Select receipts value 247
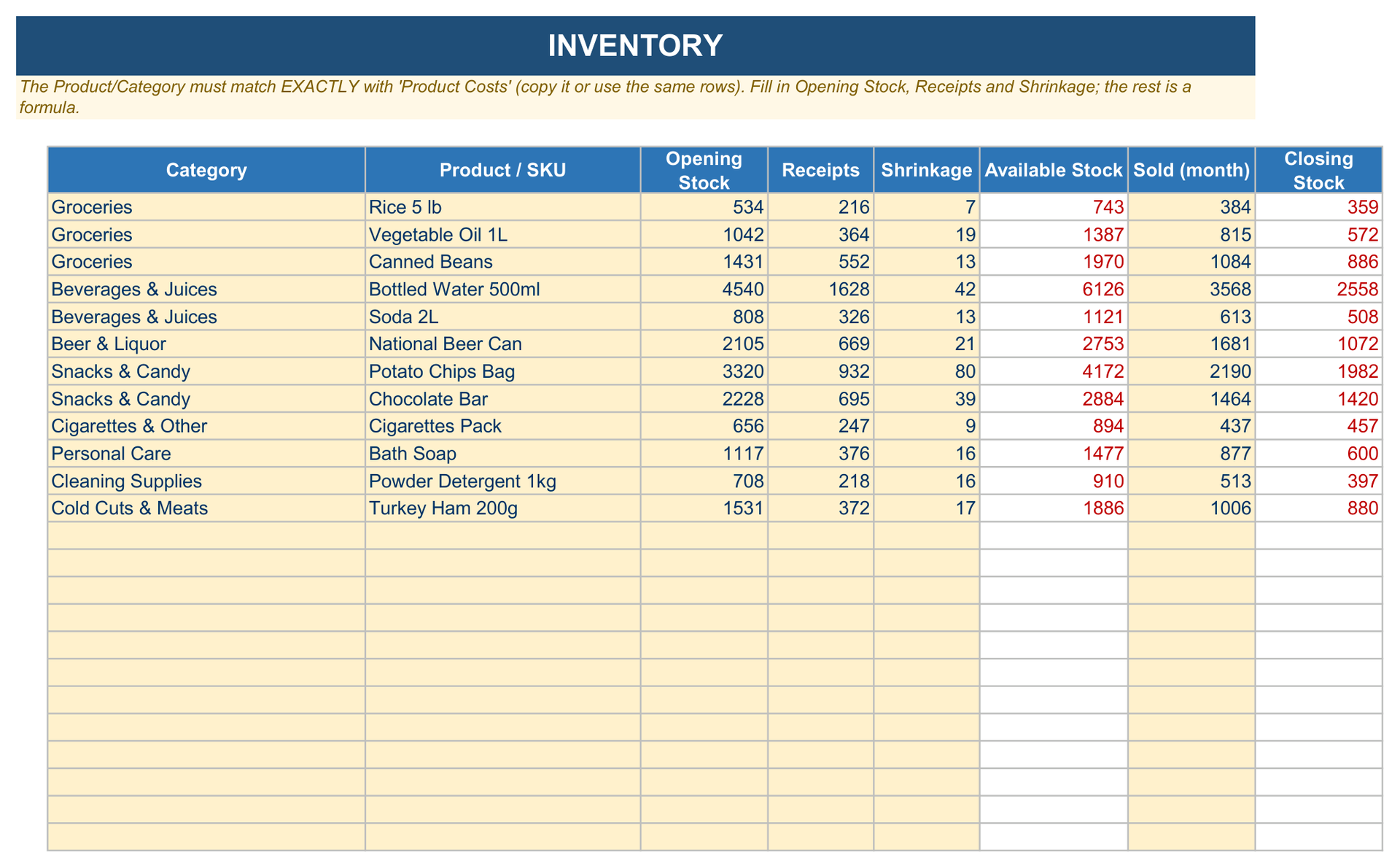Image resolution: width=1400 pixels, height=868 pixels. point(820,426)
